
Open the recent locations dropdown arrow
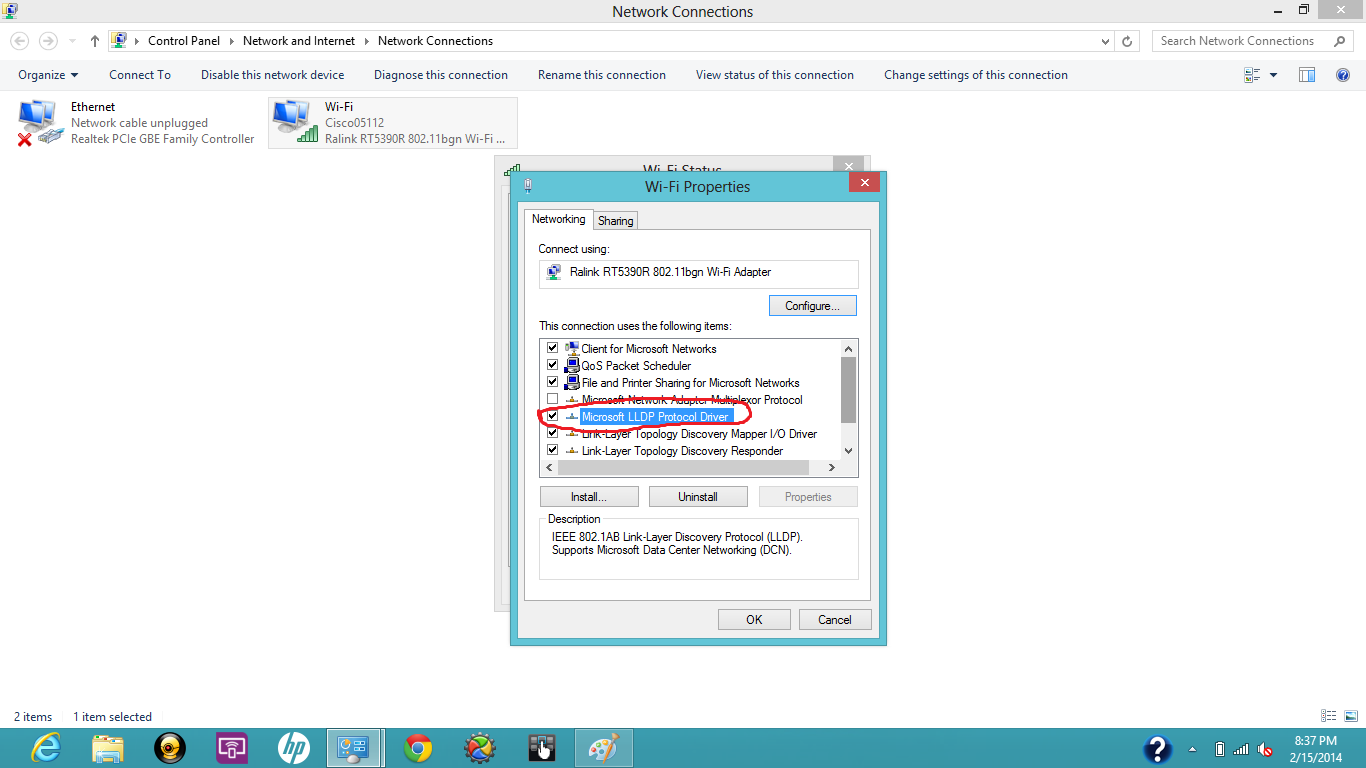[72, 41]
